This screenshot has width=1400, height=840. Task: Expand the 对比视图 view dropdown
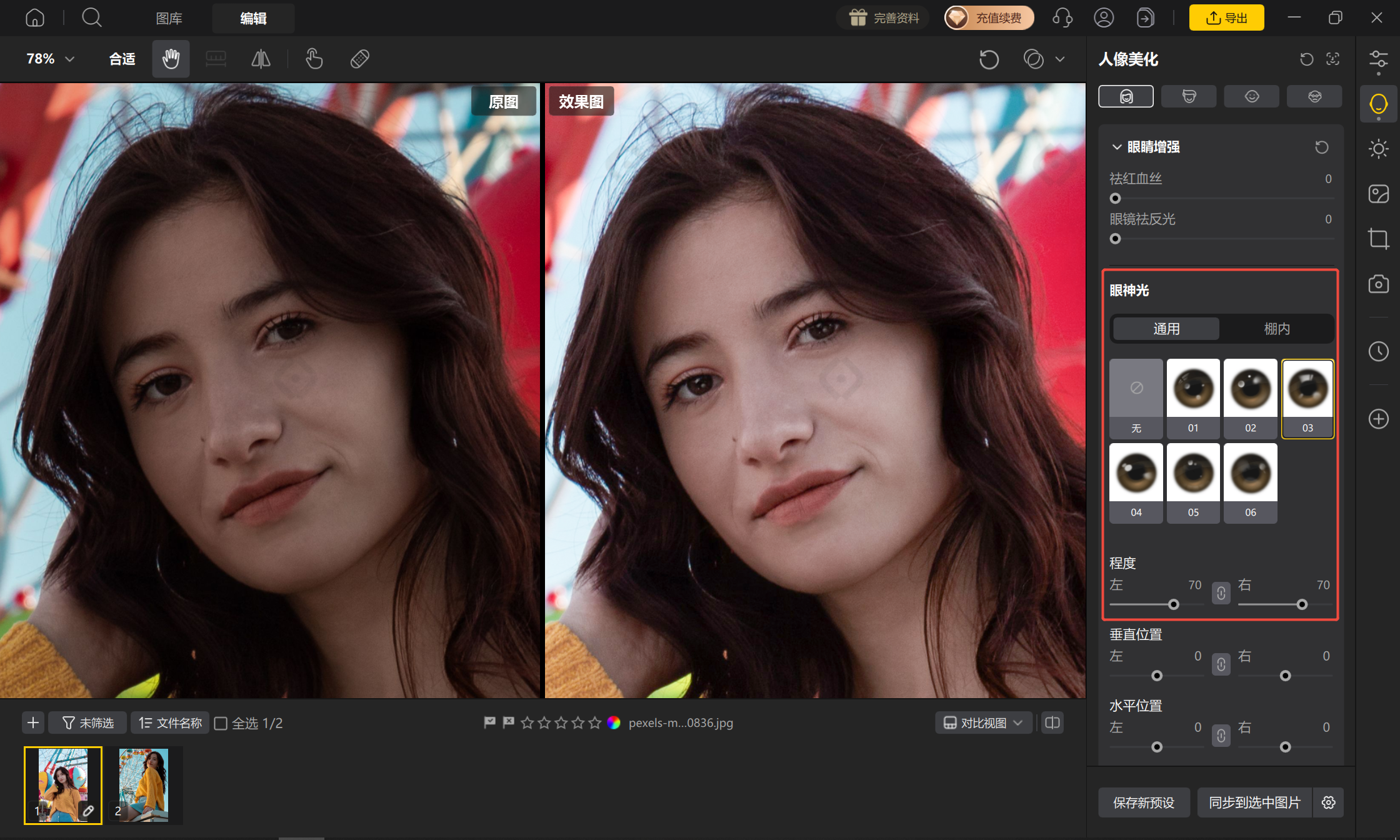[984, 723]
